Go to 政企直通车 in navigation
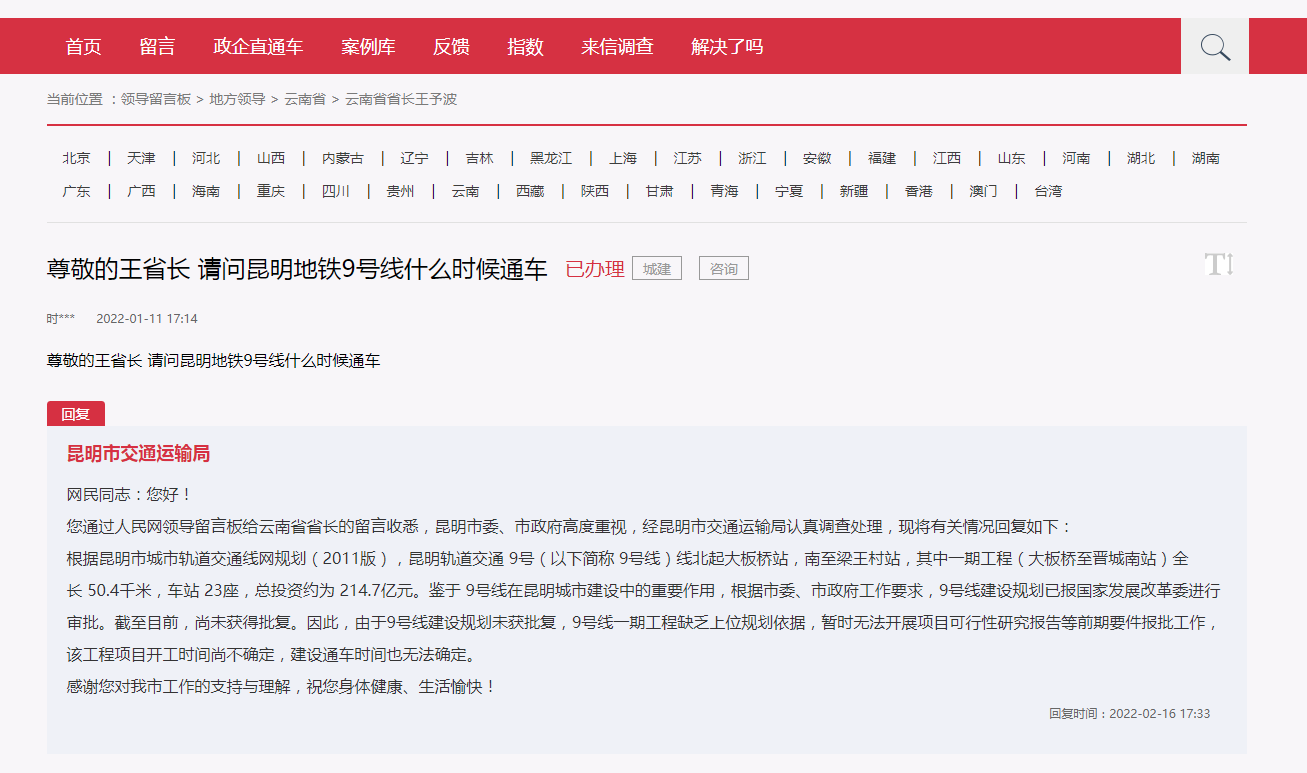Image resolution: width=1307 pixels, height=773 pixels. tap(258, 47)
